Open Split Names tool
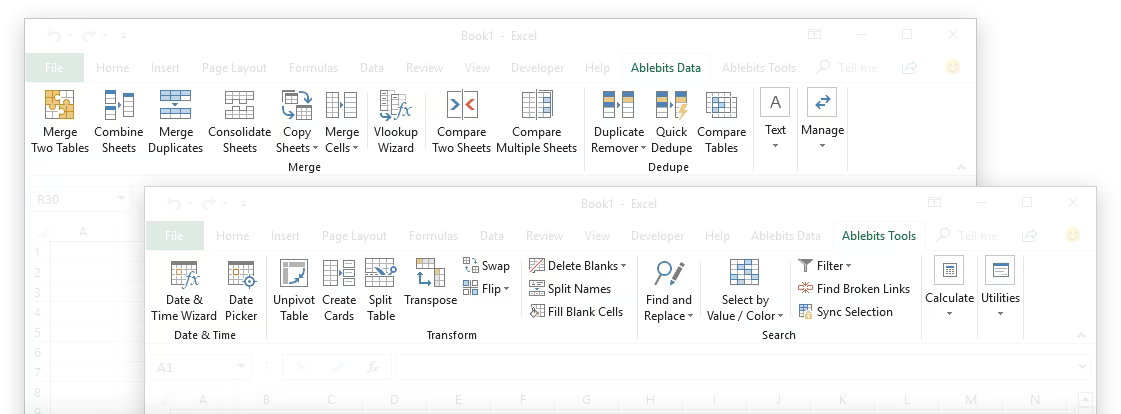The image size is (1121, 414). 570,288
